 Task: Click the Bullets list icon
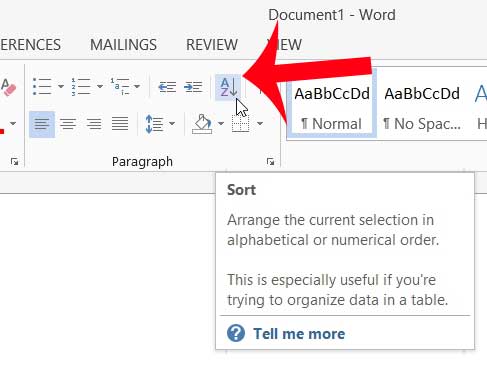[x=42, y=87]
